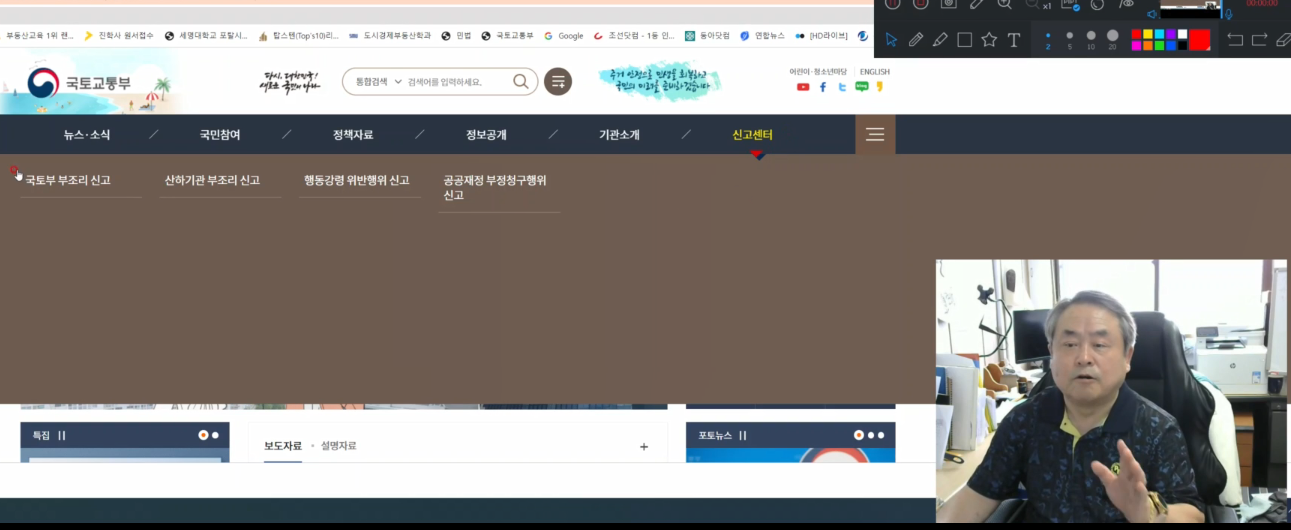The height and width of the screenshot is (530, 1291).
Task: Open the large current color box
Action: pos(1200,40)
